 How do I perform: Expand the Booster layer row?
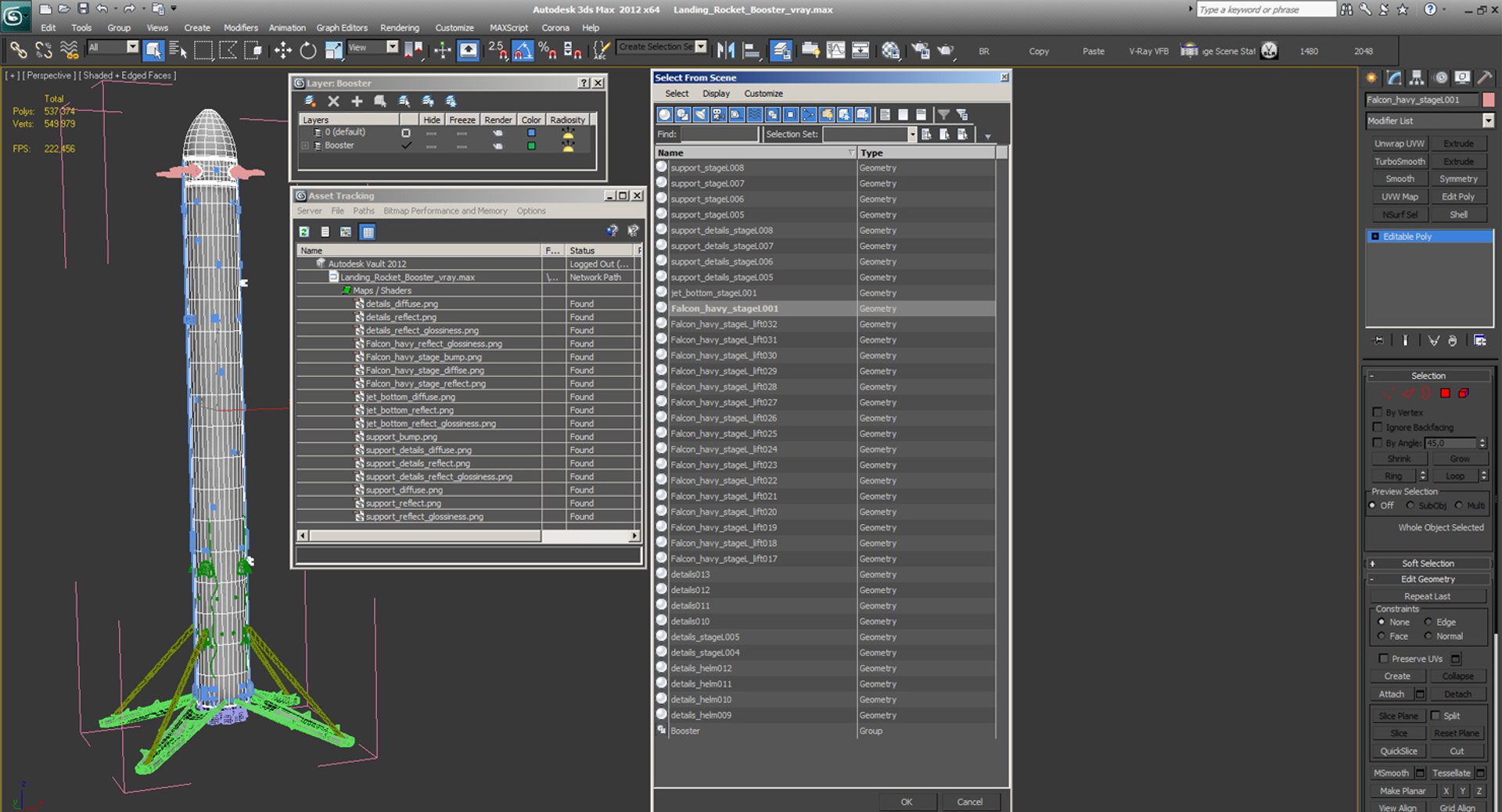(305, 146)
